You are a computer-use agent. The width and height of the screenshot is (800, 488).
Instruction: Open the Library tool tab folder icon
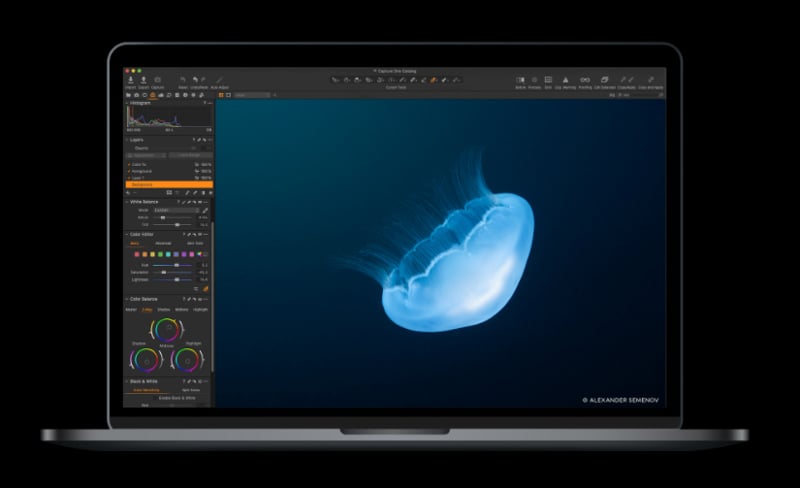click(128, 95)
